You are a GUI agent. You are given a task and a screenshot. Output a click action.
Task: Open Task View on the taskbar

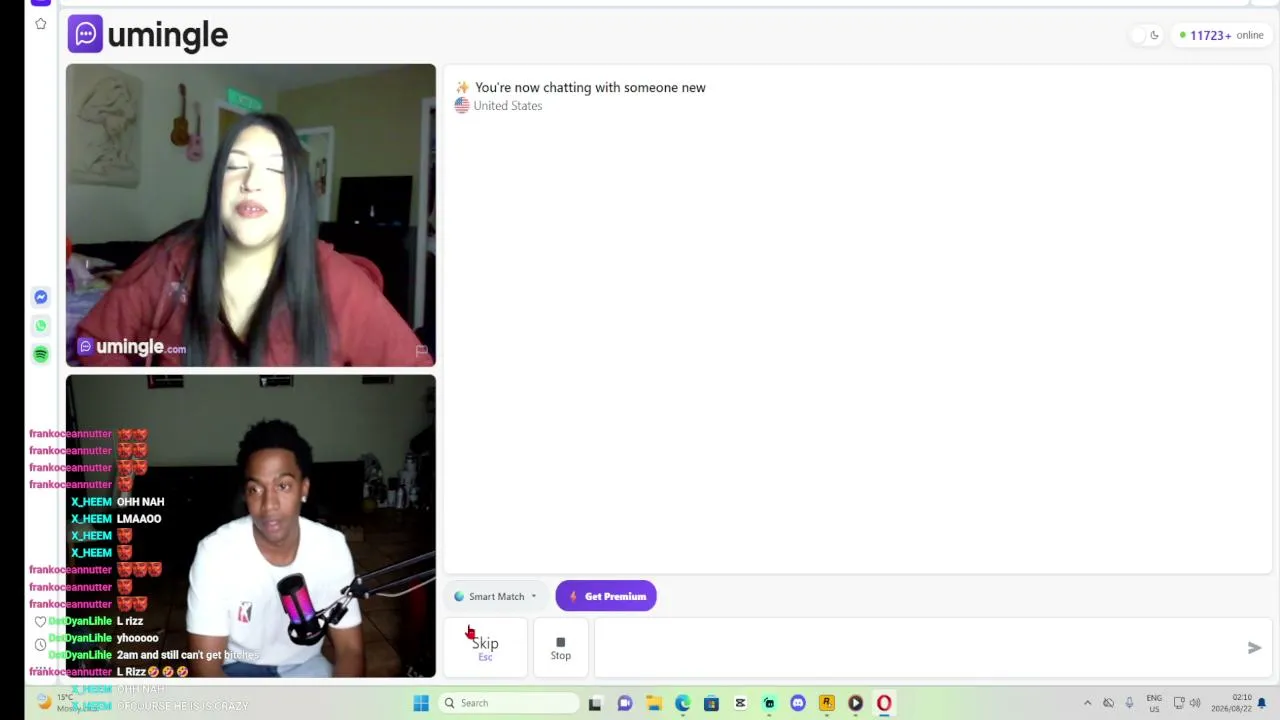595,703
